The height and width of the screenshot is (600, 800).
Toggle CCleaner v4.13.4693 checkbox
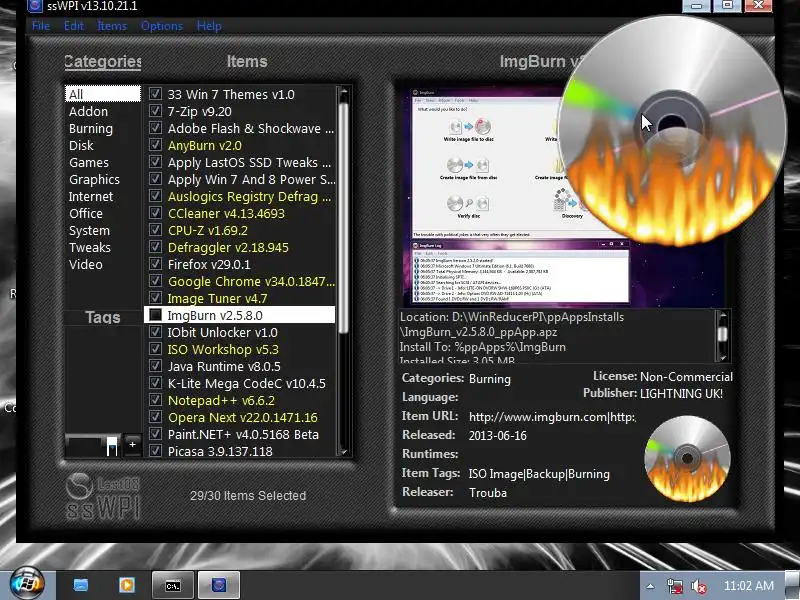[x=156, y=213]
